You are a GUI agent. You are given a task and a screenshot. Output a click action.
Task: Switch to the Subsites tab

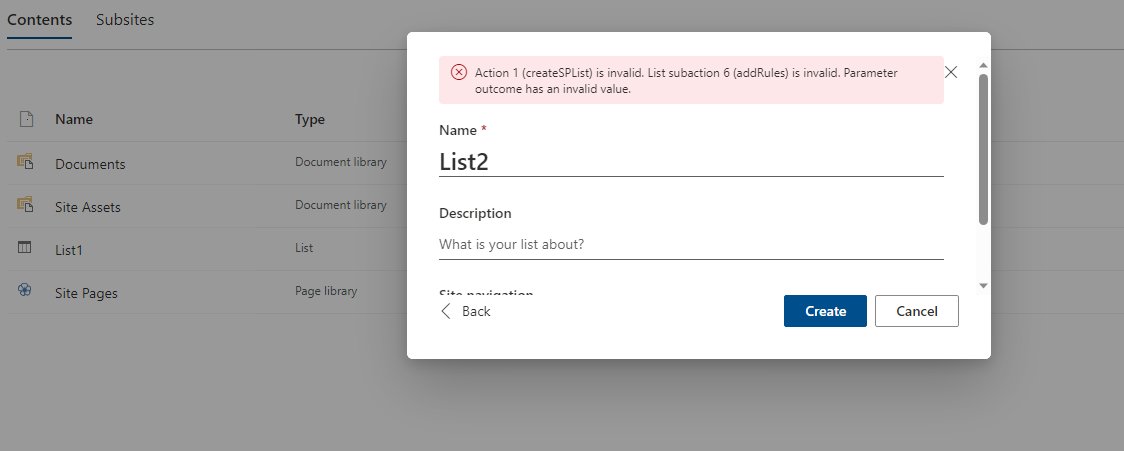coord(125,20)
